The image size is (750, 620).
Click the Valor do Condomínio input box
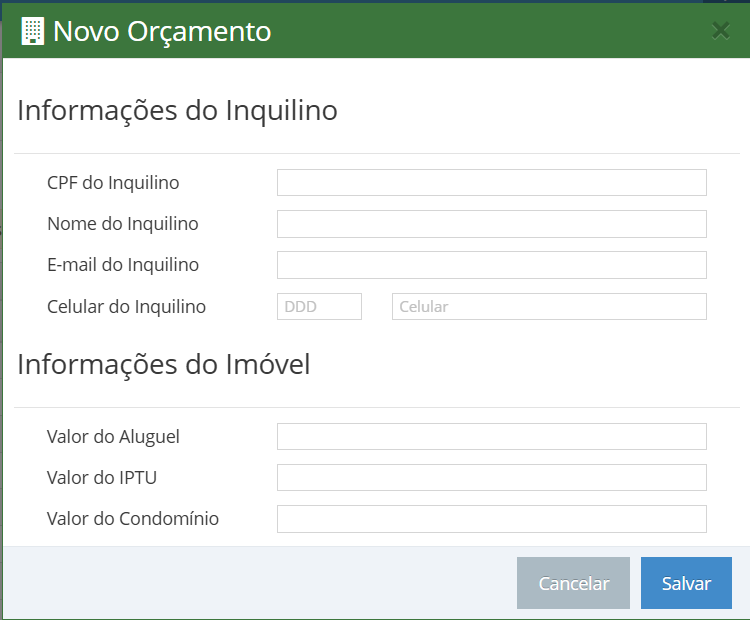[492, 519]
